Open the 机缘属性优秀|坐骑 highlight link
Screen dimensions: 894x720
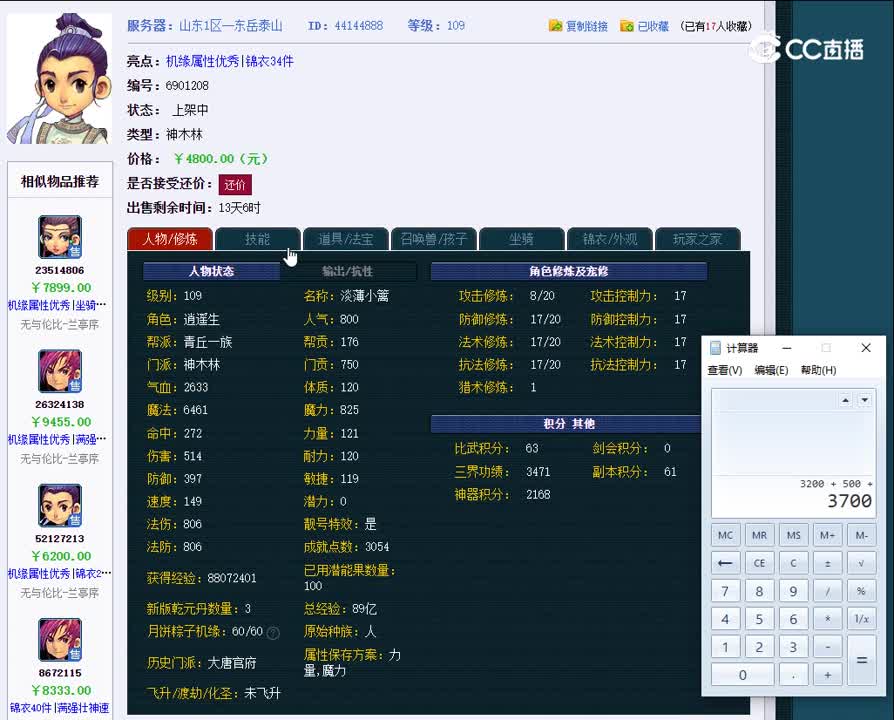point(57,306)
